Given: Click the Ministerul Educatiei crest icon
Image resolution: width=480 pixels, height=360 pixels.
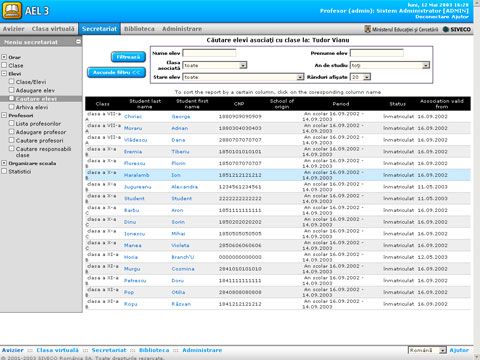Looking at the screenshot, I should [x=367, y=29].
